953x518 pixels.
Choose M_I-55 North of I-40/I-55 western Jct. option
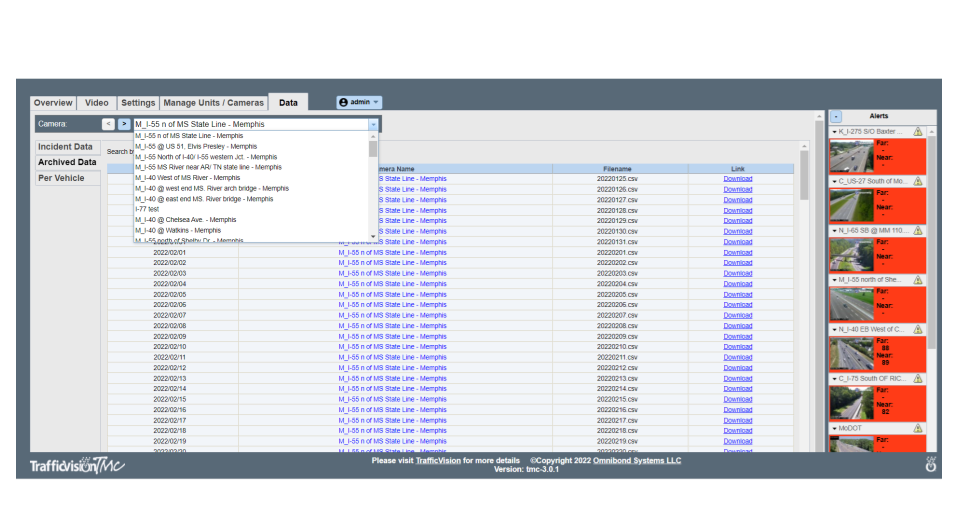(x=252, y=157)
